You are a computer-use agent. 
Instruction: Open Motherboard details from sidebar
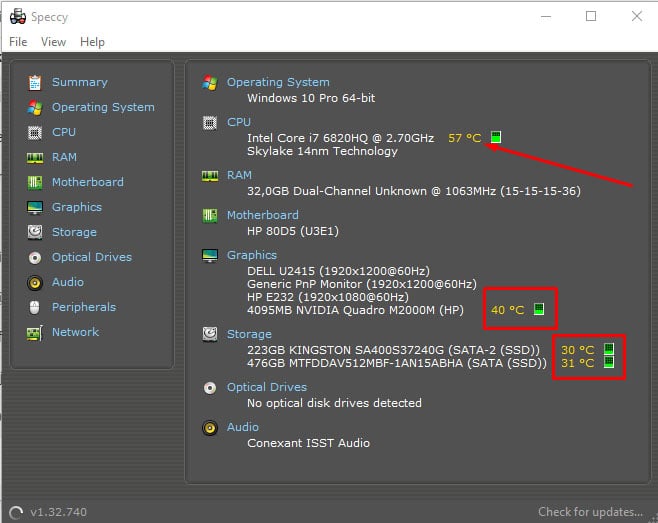point(88,182)
